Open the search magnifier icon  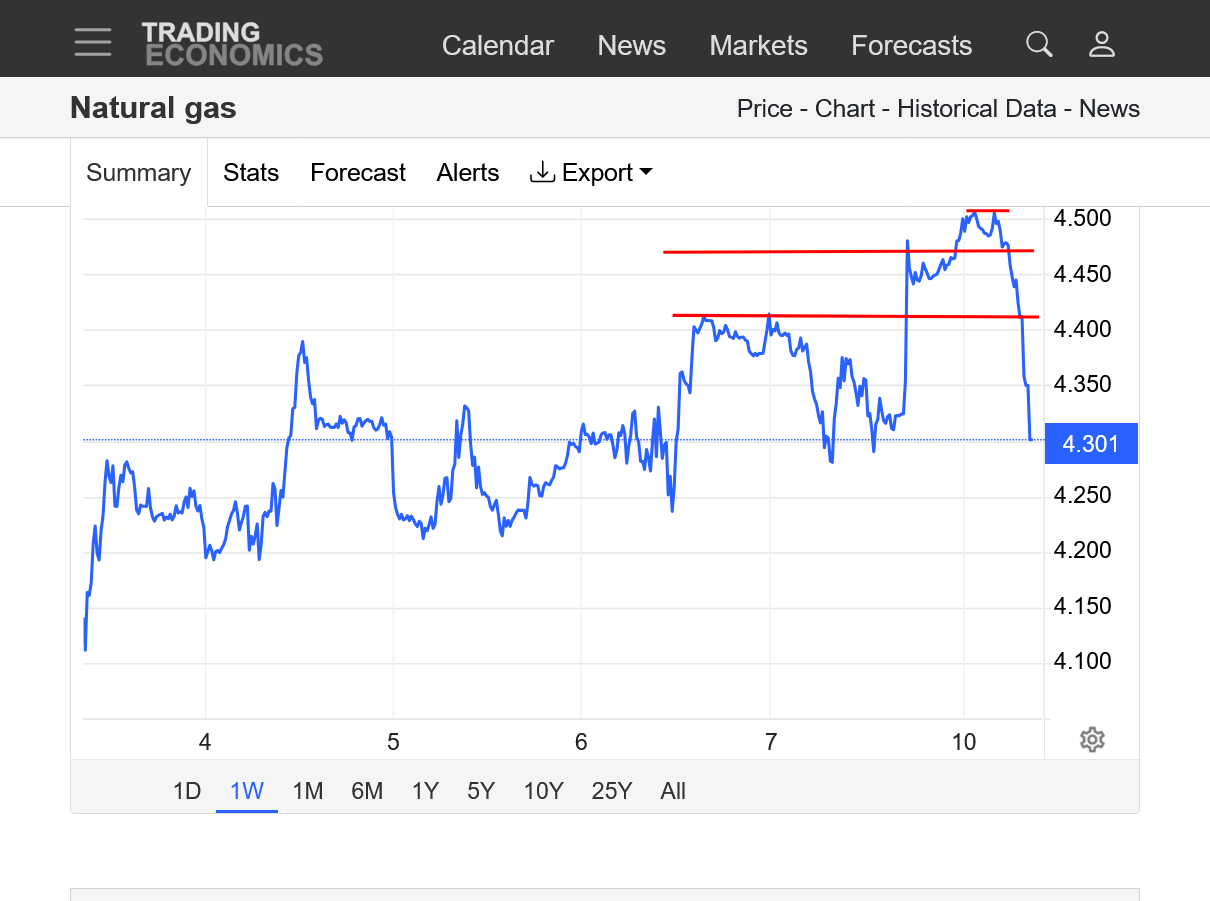(x=1039, y=45)
